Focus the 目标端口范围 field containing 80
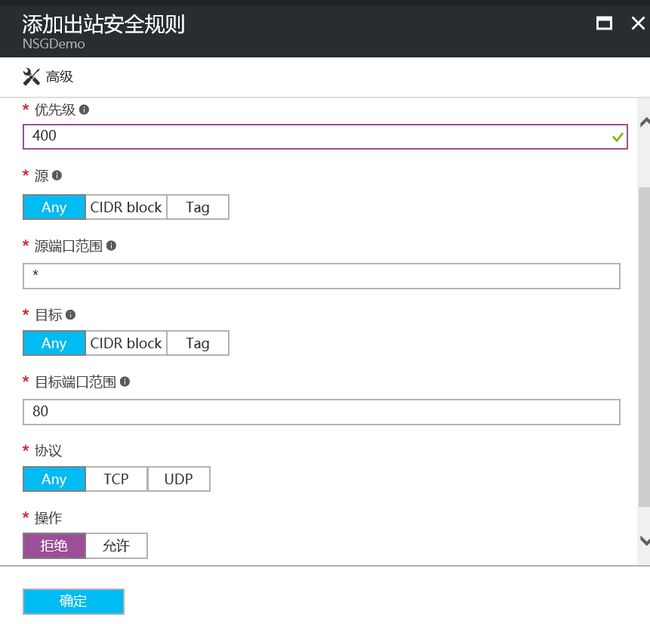Image resolution: width=650 pixels, height=624 pixels. point(321,412)
